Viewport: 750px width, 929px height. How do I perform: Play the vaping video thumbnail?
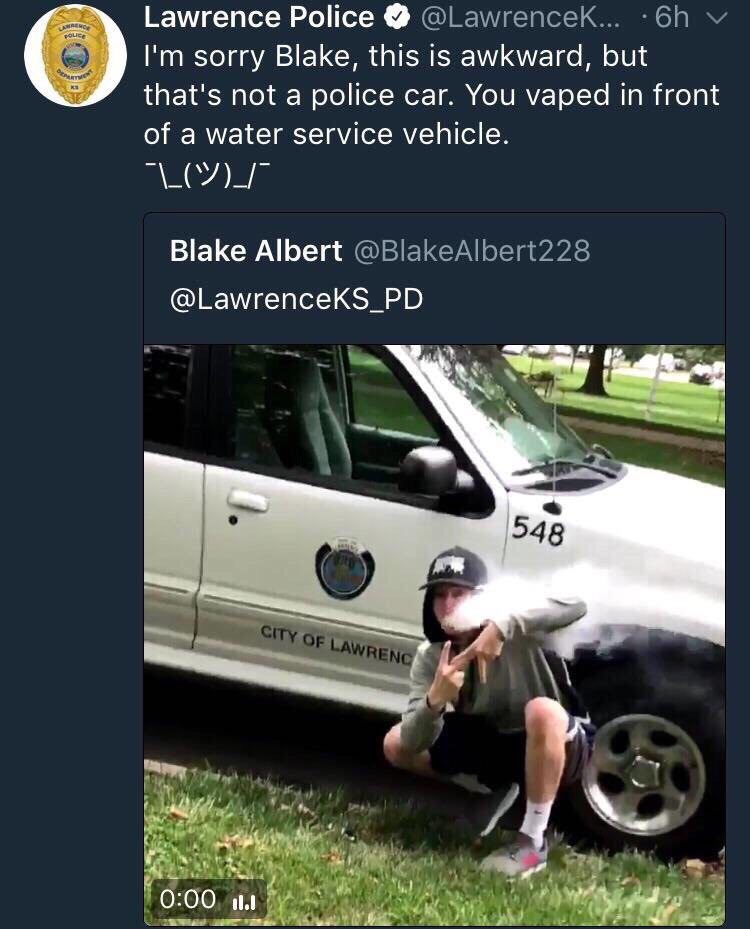coord(434,635)
